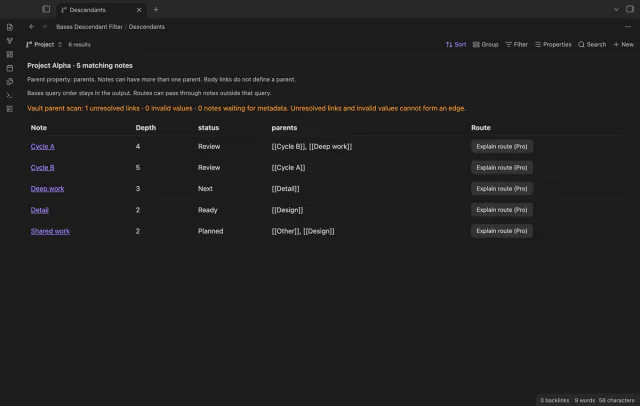
Task: Toggle the left sidebar icon
Action: point(46,9)
